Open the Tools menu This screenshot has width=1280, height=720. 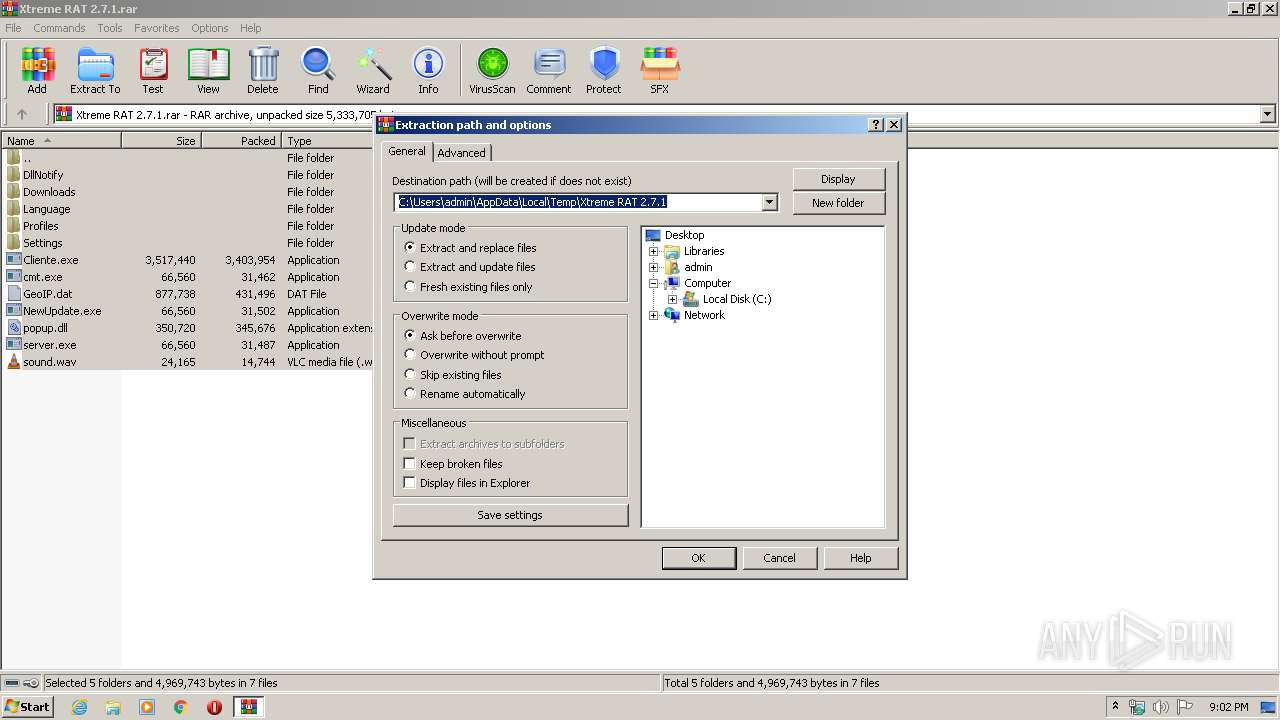pyautogui.click(x=110, y=28)
